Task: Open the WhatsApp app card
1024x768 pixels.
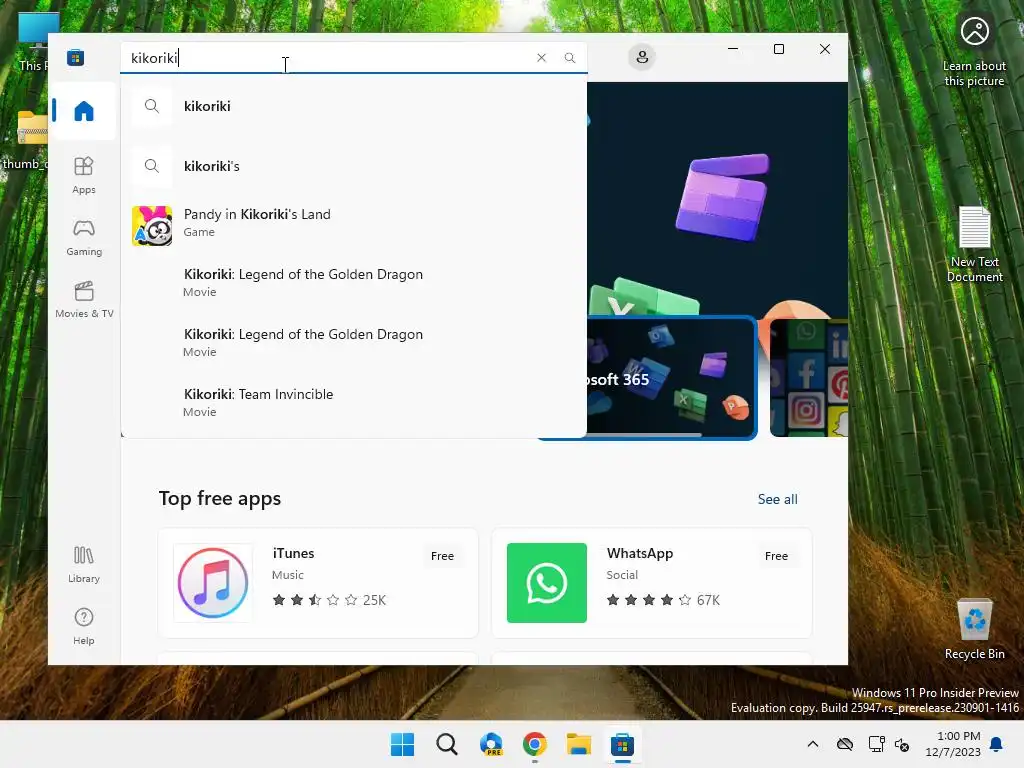Action: pyautogui.click(x=652, y=583)
